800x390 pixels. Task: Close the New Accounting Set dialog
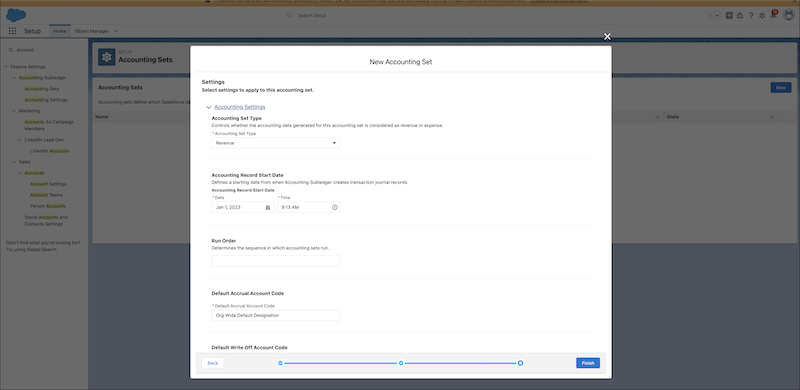tap(607, 37)
